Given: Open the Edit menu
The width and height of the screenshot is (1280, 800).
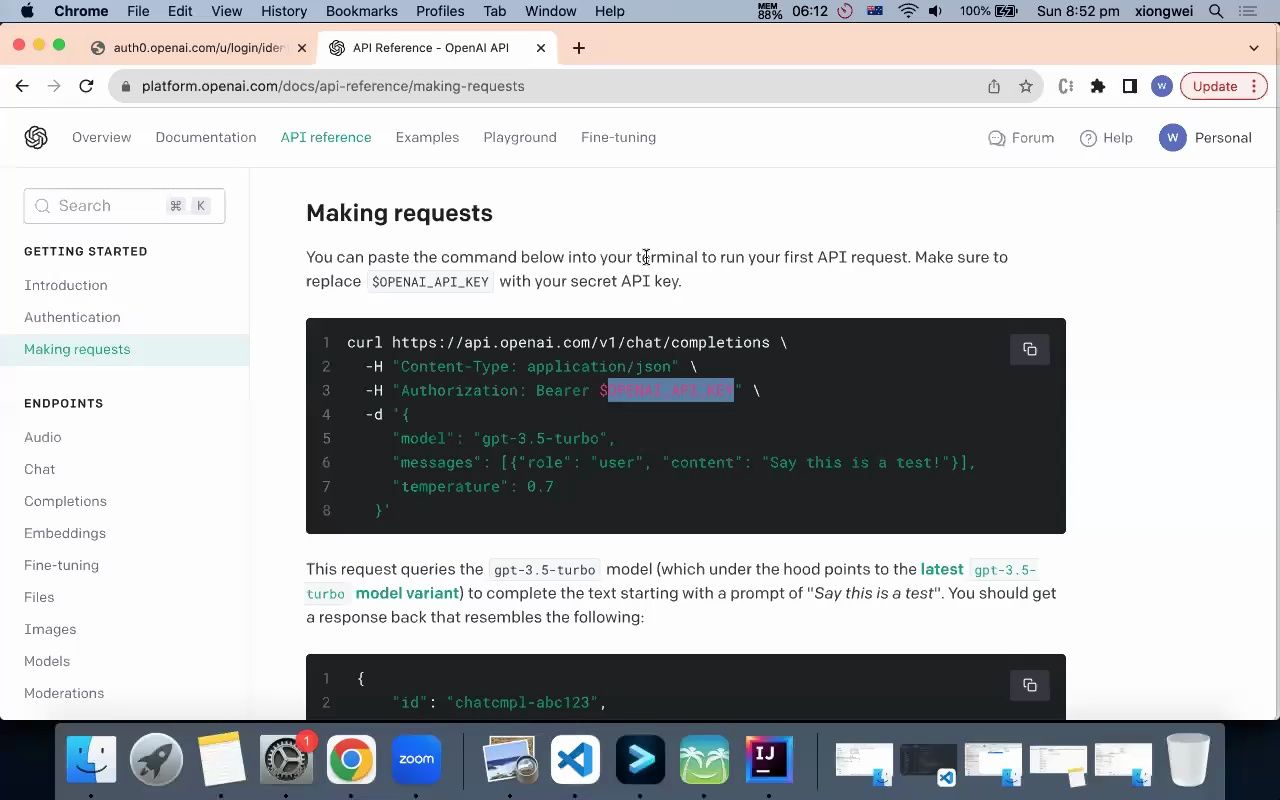Looking at the screenshot, I should 180,11.
